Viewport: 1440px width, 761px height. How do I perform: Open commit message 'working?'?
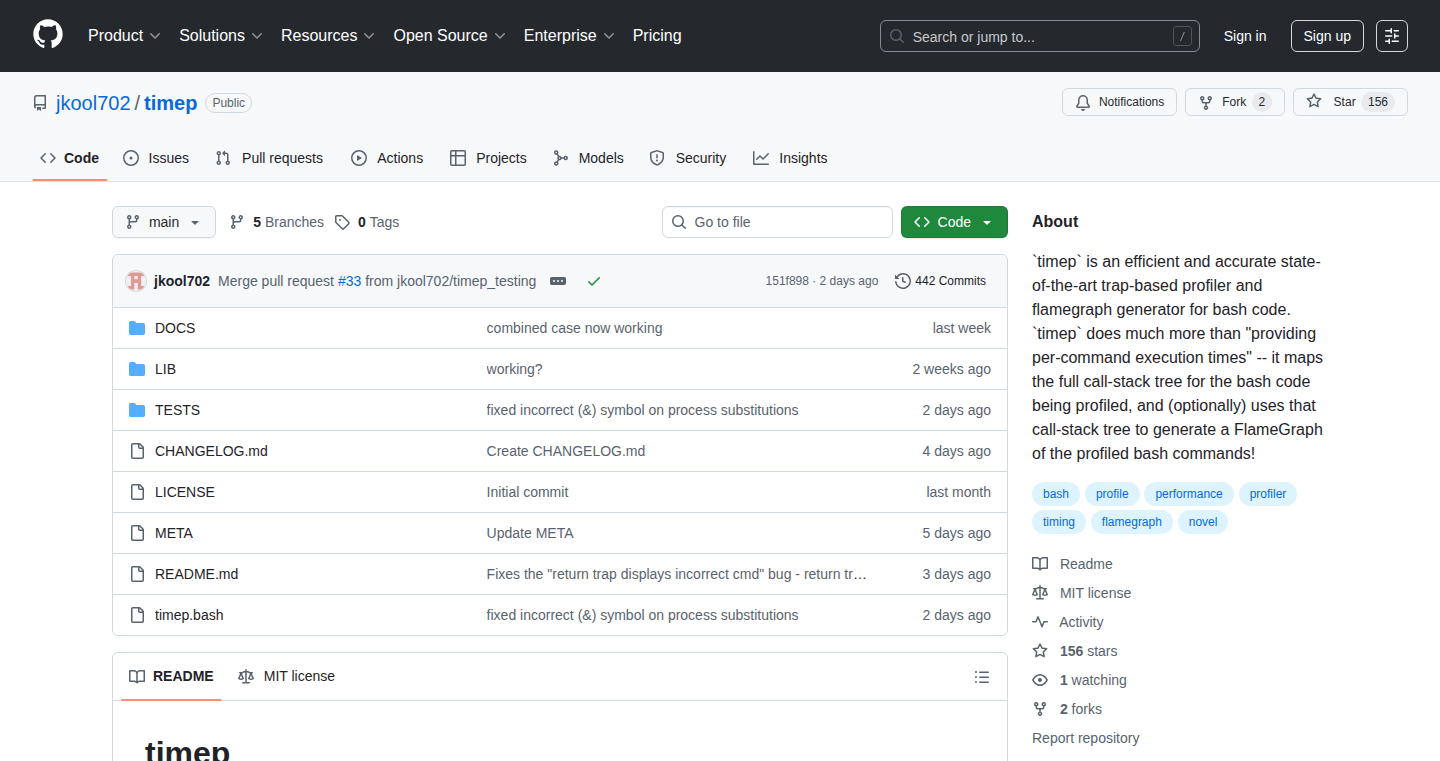click(x=514, y=369)
